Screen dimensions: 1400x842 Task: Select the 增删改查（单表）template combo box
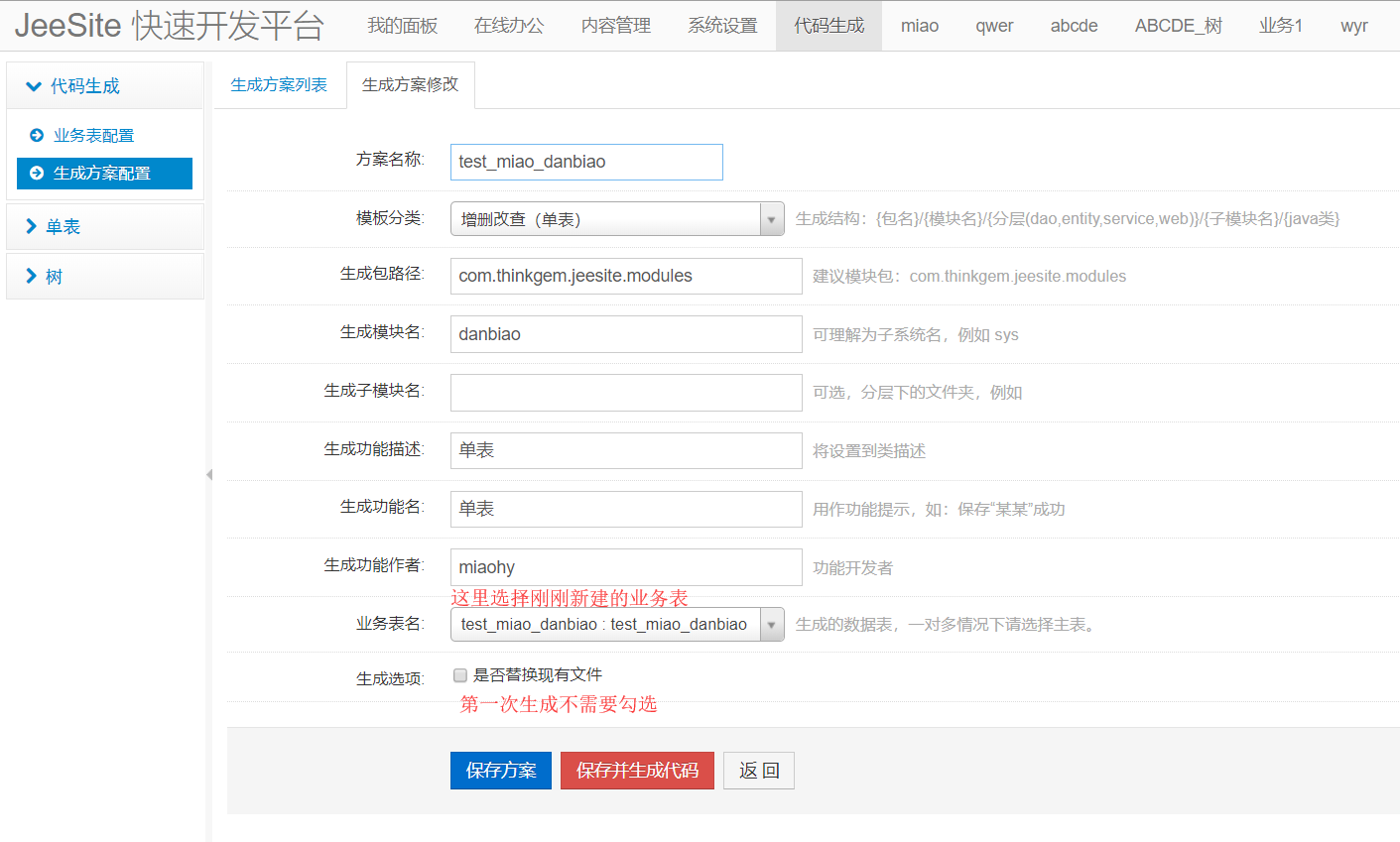[617, 219]
